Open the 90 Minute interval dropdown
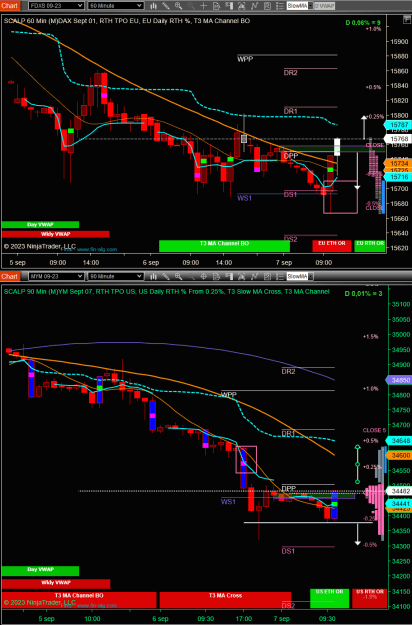Screen dimensions: 412x625 [x=116, y=276]
